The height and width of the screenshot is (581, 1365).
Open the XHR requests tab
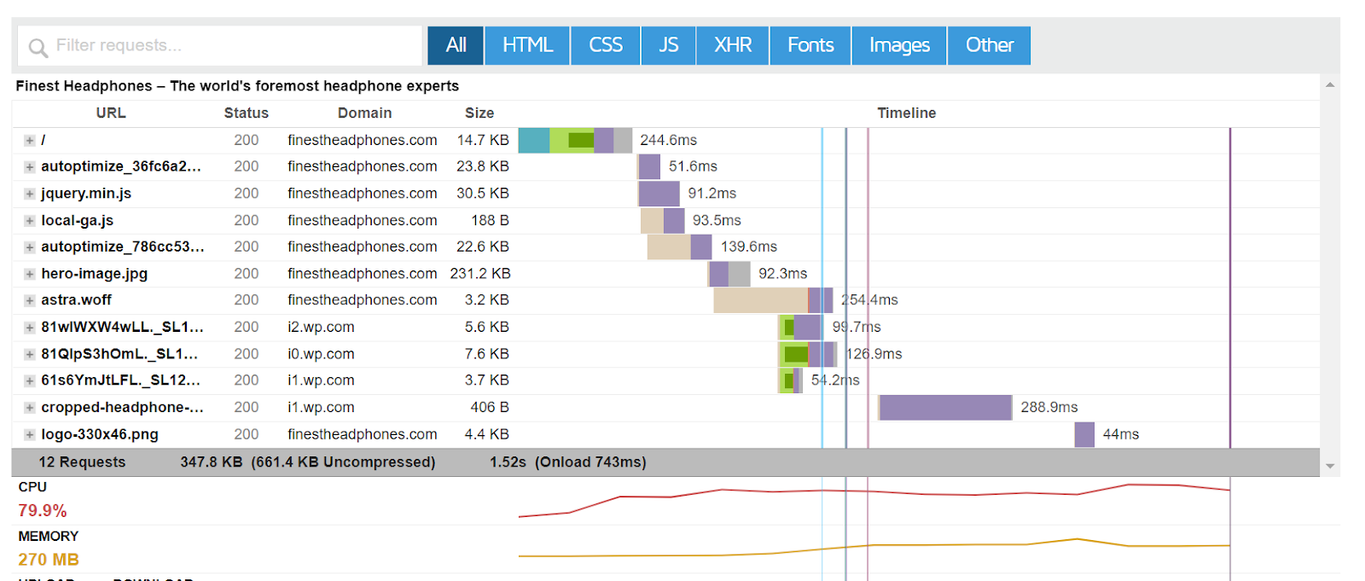(x=732, y=45)
